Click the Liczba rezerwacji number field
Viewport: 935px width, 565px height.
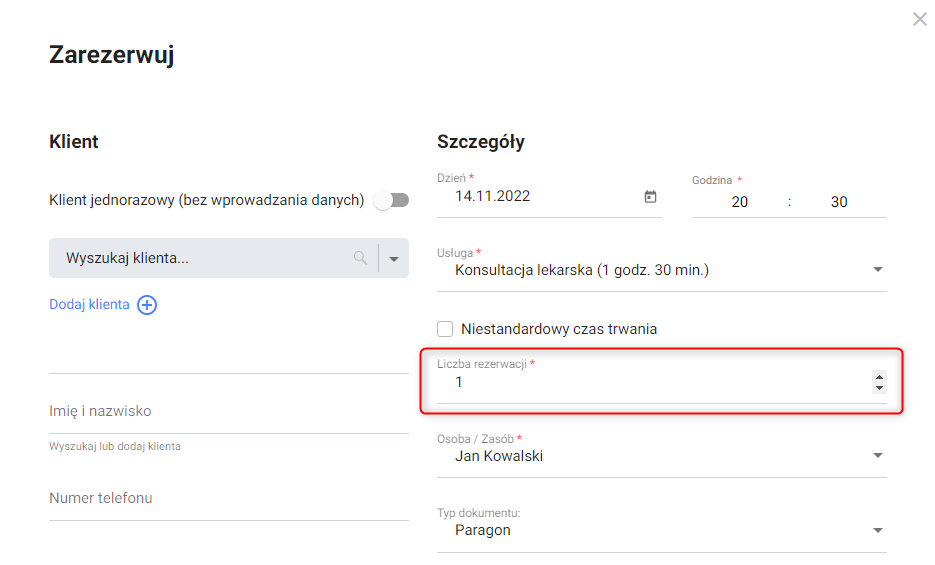tap(650, 382)
